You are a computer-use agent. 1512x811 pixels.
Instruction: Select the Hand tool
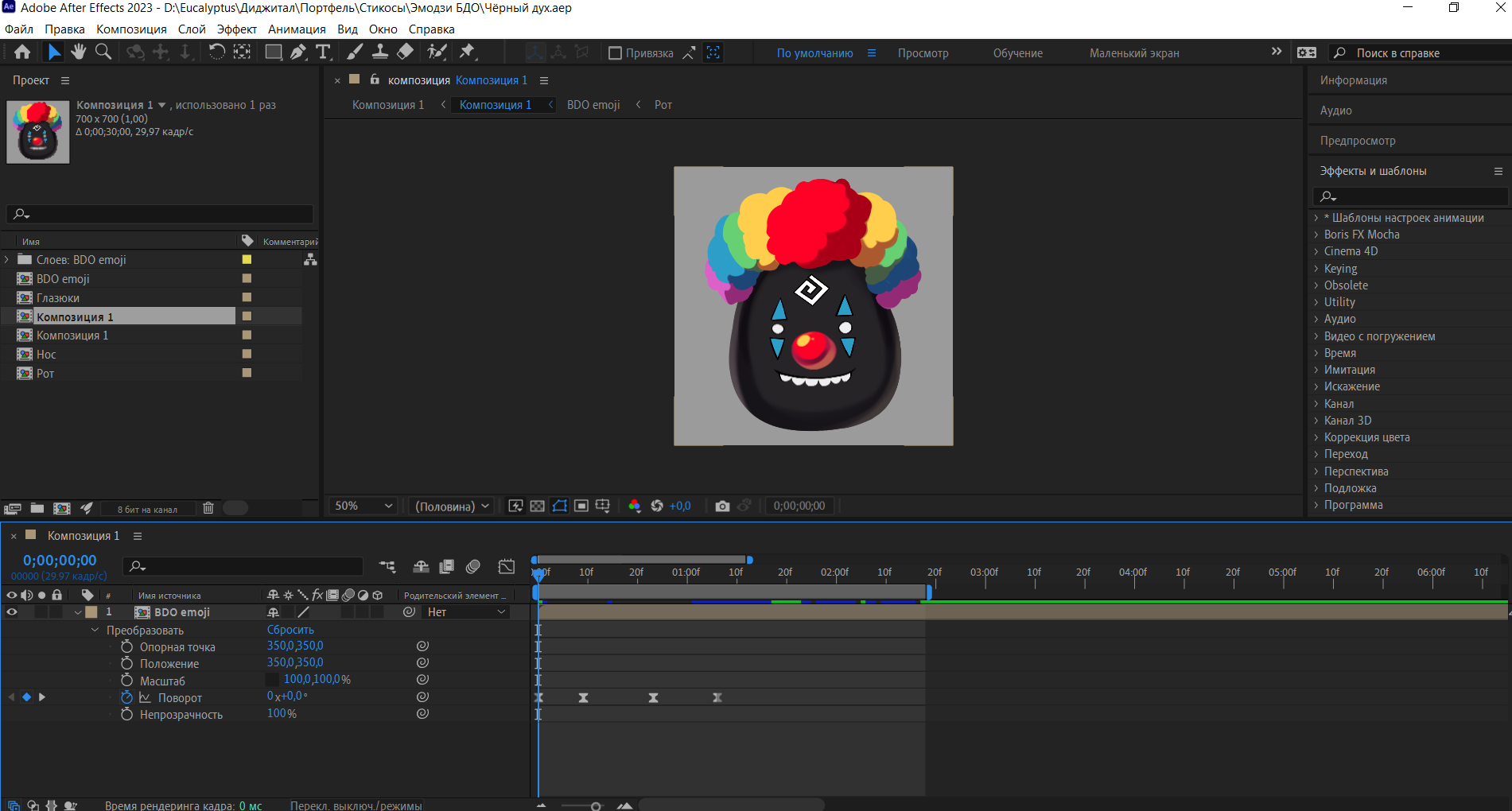coord(78,52)
